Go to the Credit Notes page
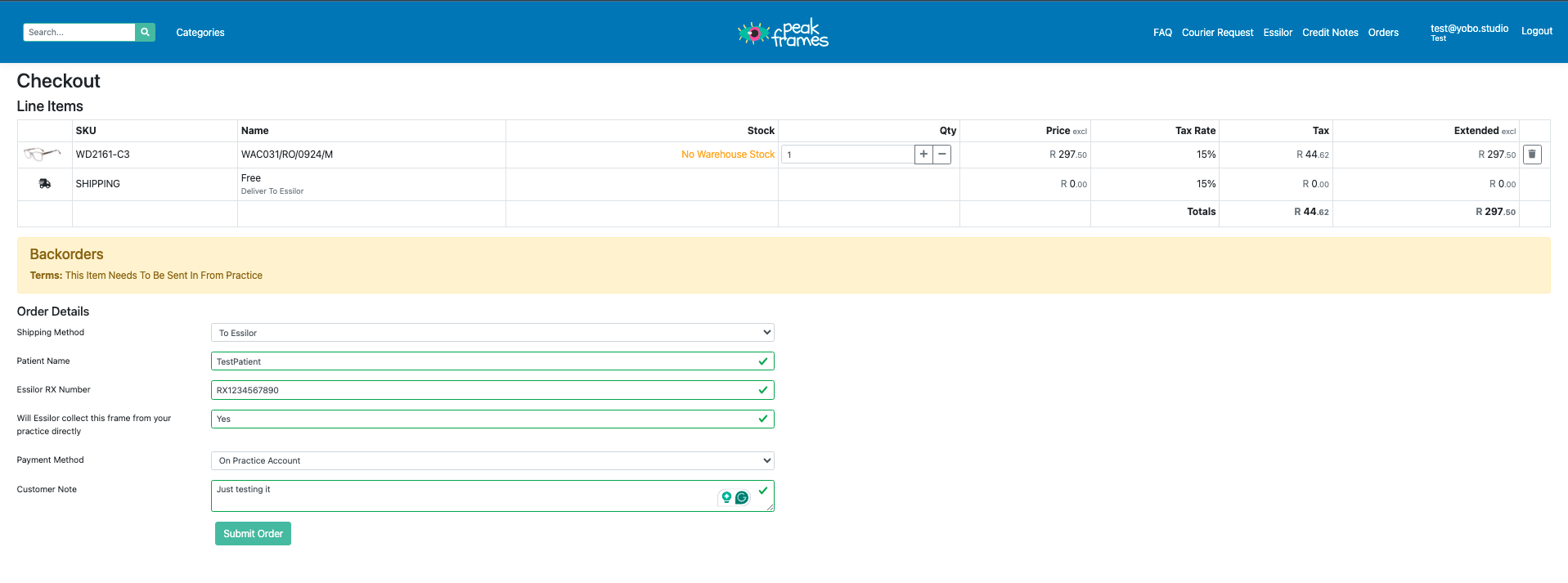Screen dimensions: 1568x583 point(1330,33)
